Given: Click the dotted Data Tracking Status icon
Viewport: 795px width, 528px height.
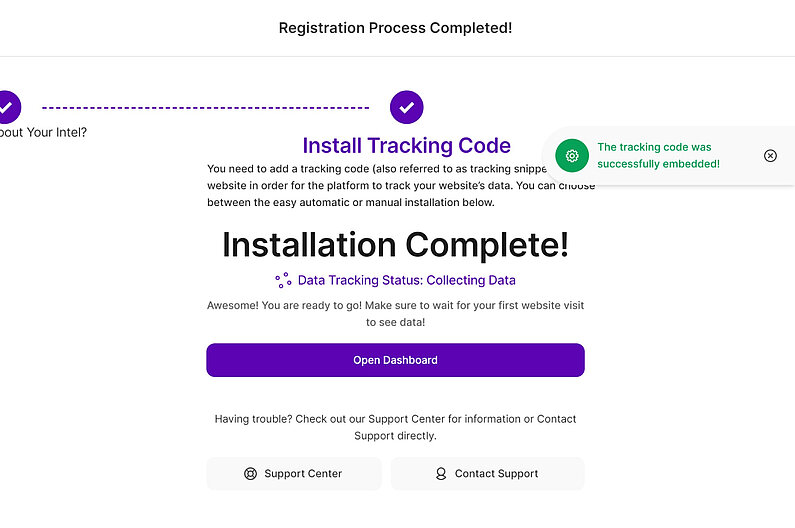Looking at the screenshot, I should (283, 280).
